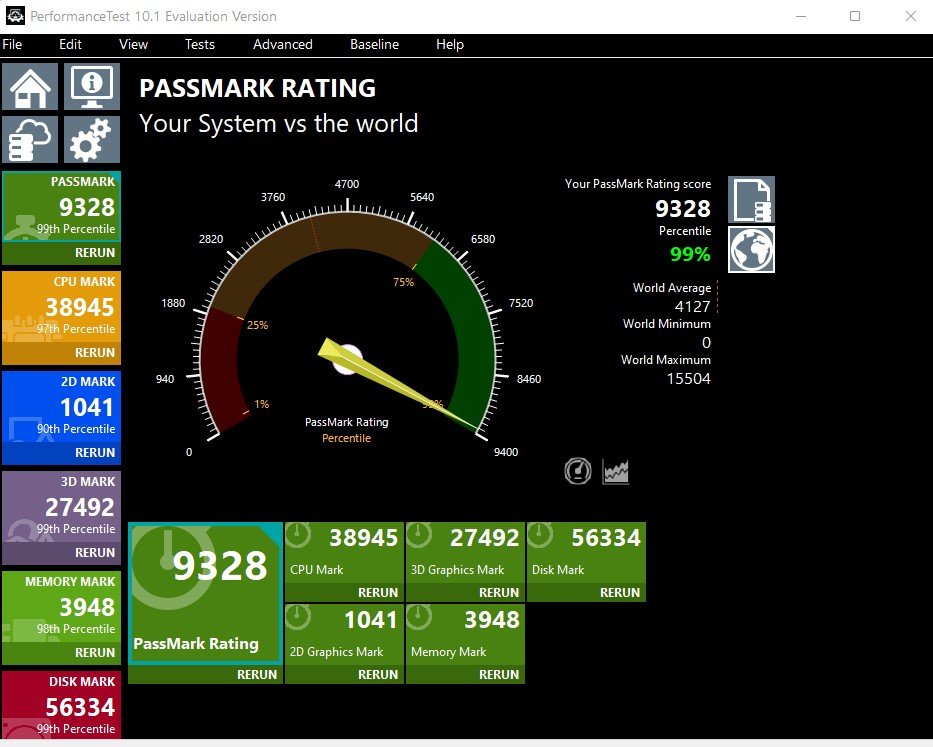
Task: Open the Edit menu
Action: click(70, 45)
